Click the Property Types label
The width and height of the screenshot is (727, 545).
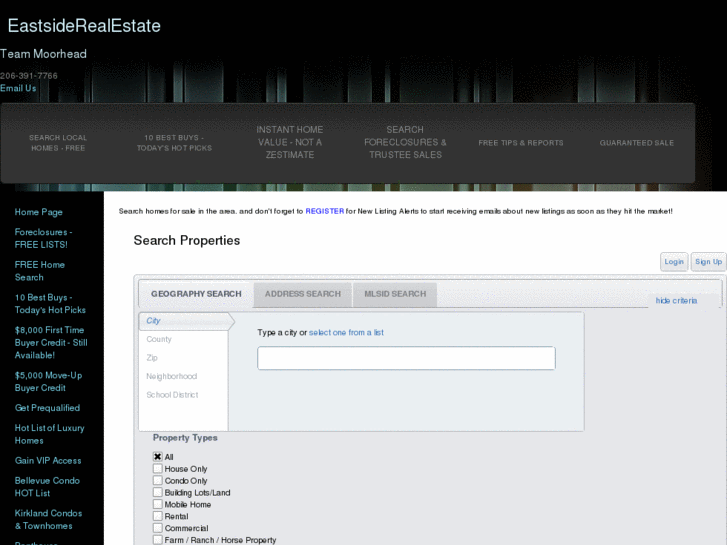[185, 438]
